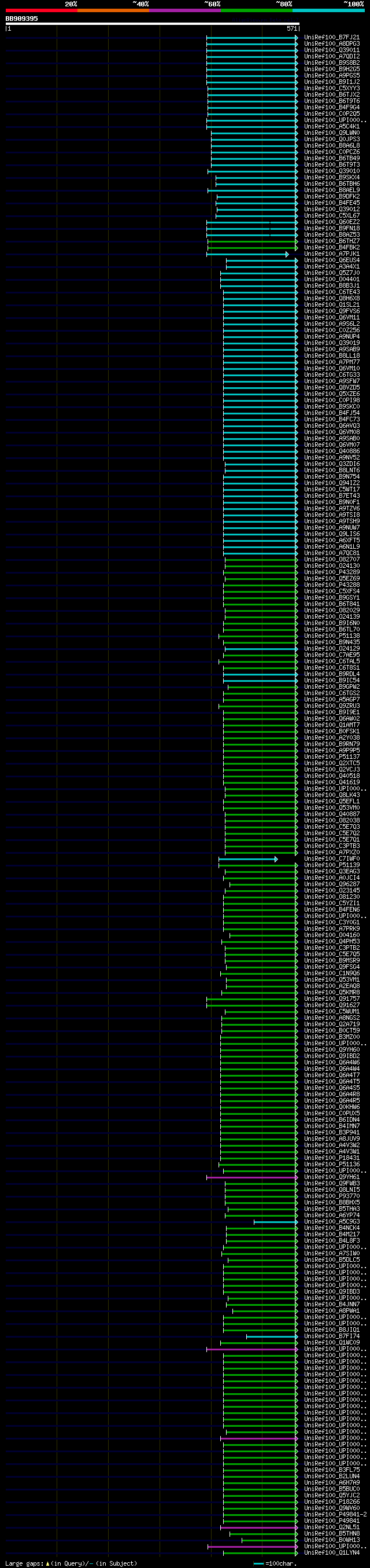
Task: Click the alignment bar of UniRef100_A7PJK1
Action: [x=247, y=255]
